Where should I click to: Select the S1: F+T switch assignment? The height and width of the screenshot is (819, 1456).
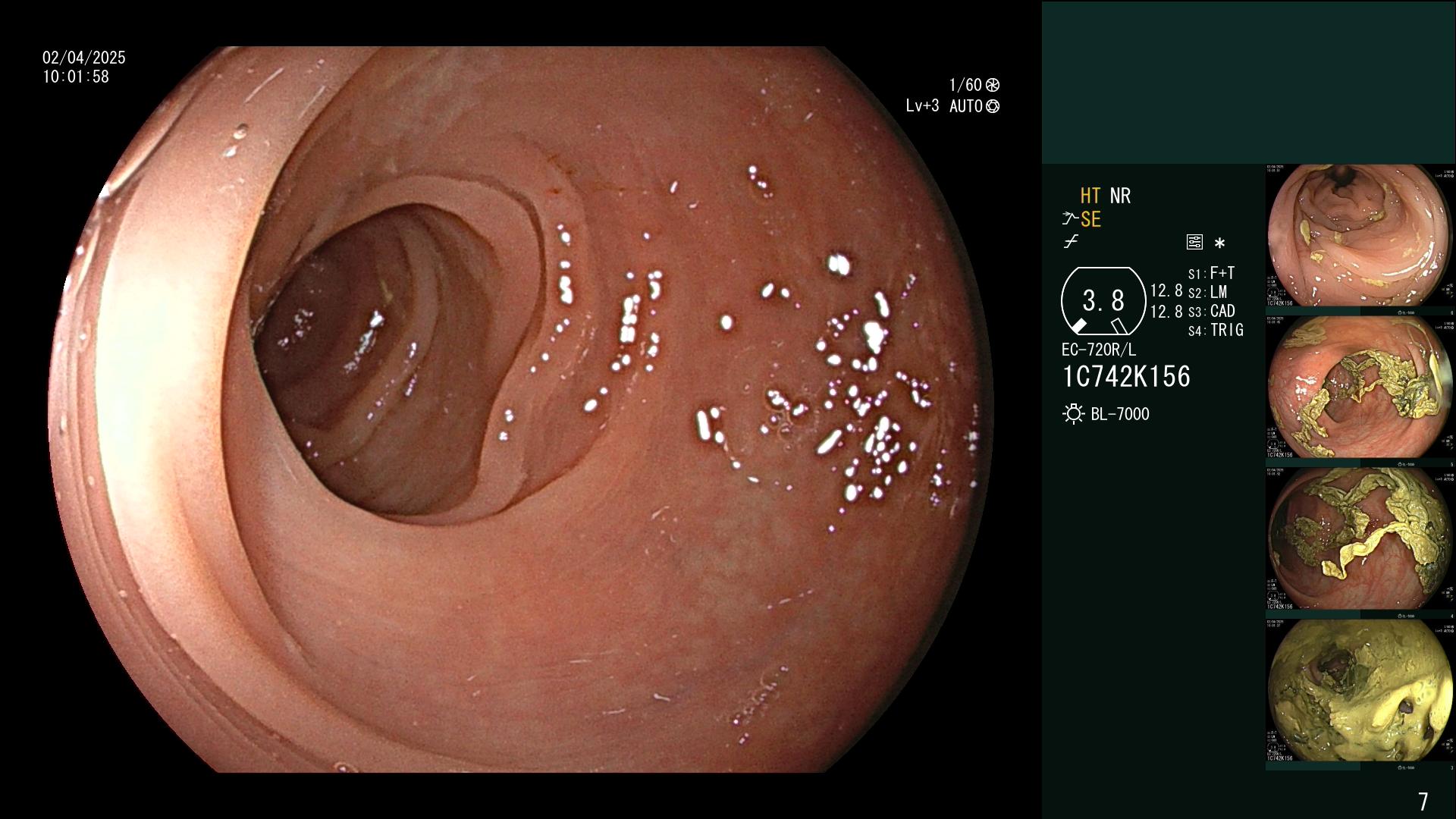click(x=1212, y=273)
